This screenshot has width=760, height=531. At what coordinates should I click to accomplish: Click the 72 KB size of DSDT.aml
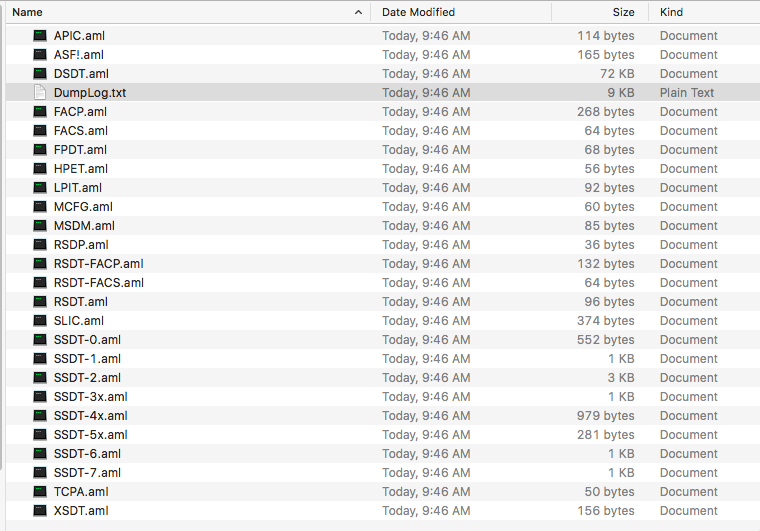(x=617, y=74)
